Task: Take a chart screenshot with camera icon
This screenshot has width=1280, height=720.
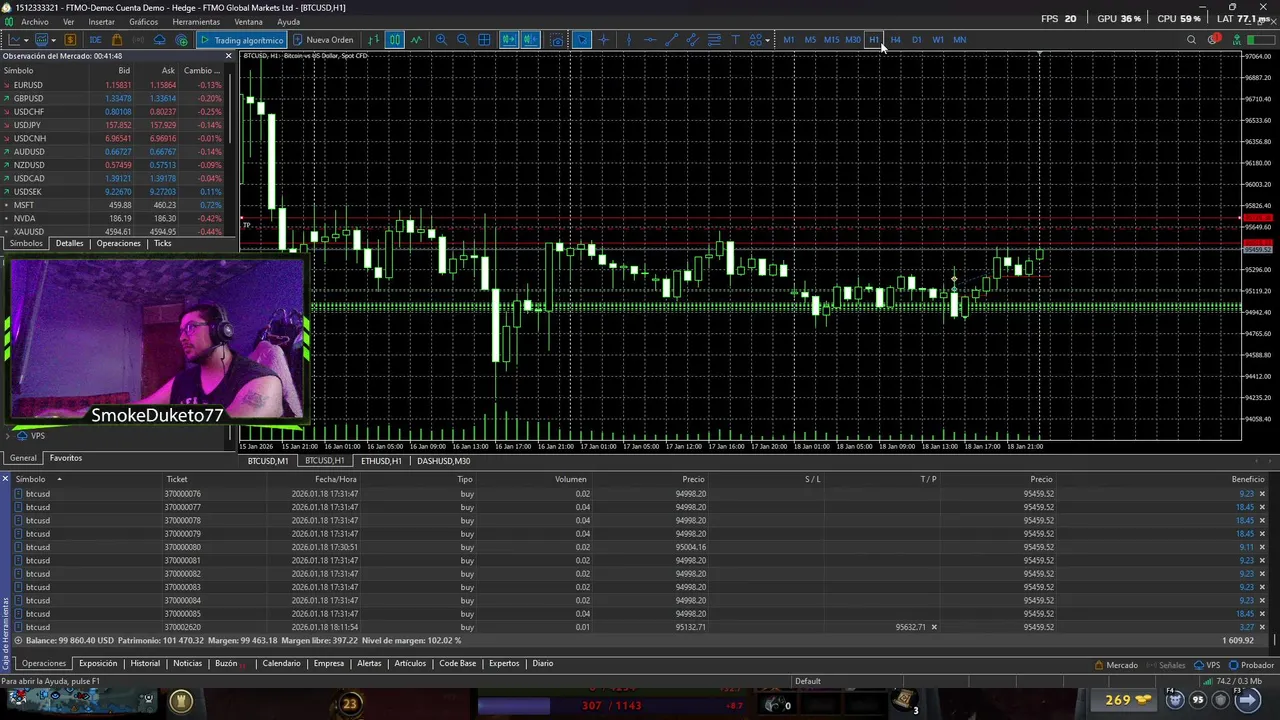Action: point(557,40)
